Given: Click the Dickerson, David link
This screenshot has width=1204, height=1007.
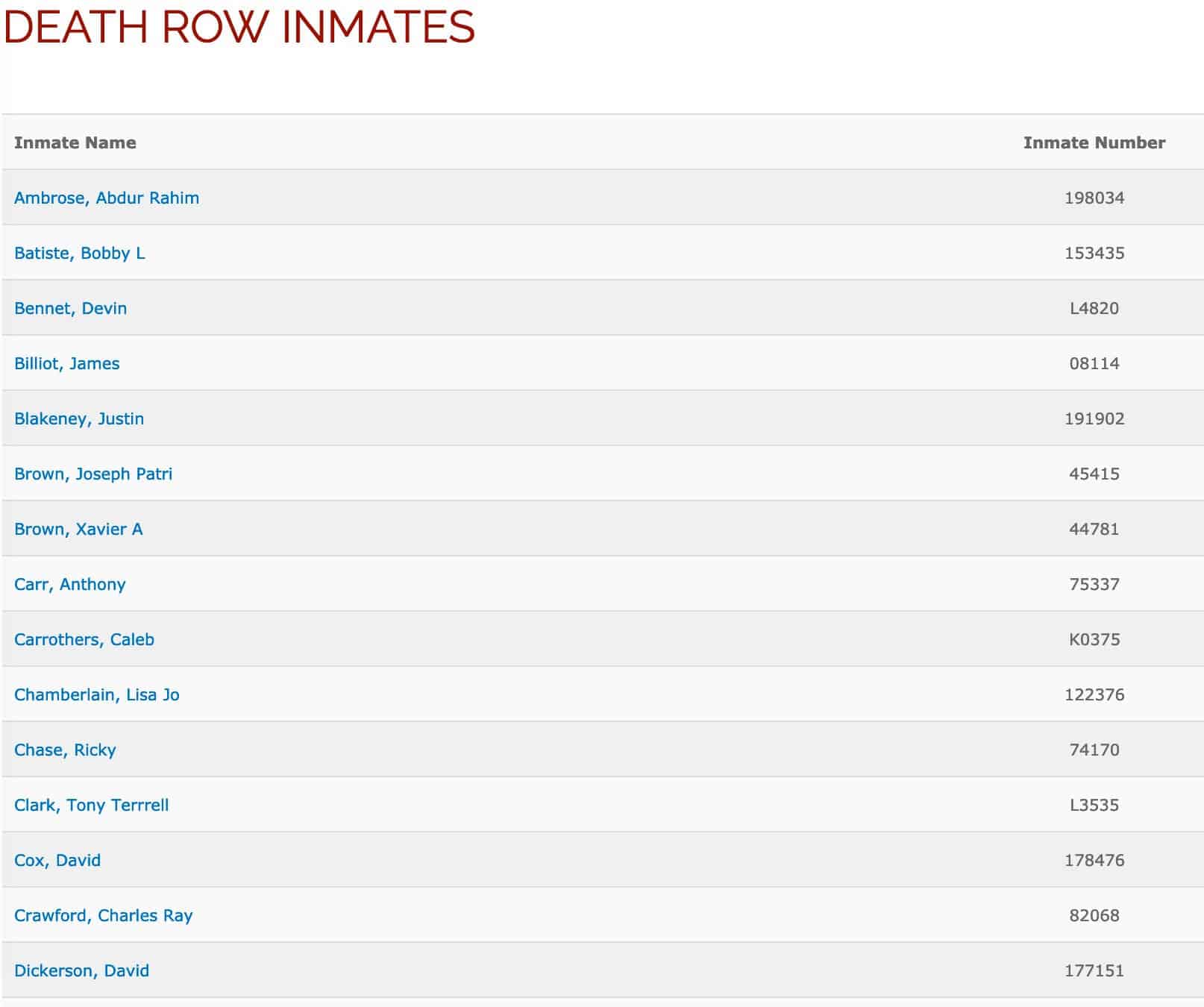Looking at the screenshot, I should (x=82, y=970).
